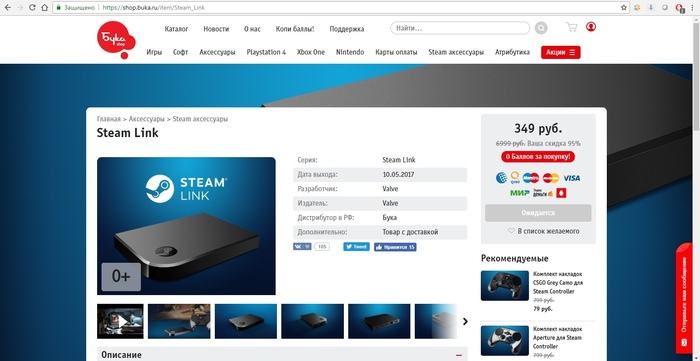Open the Акции dropdown menu

coord(561,52)
